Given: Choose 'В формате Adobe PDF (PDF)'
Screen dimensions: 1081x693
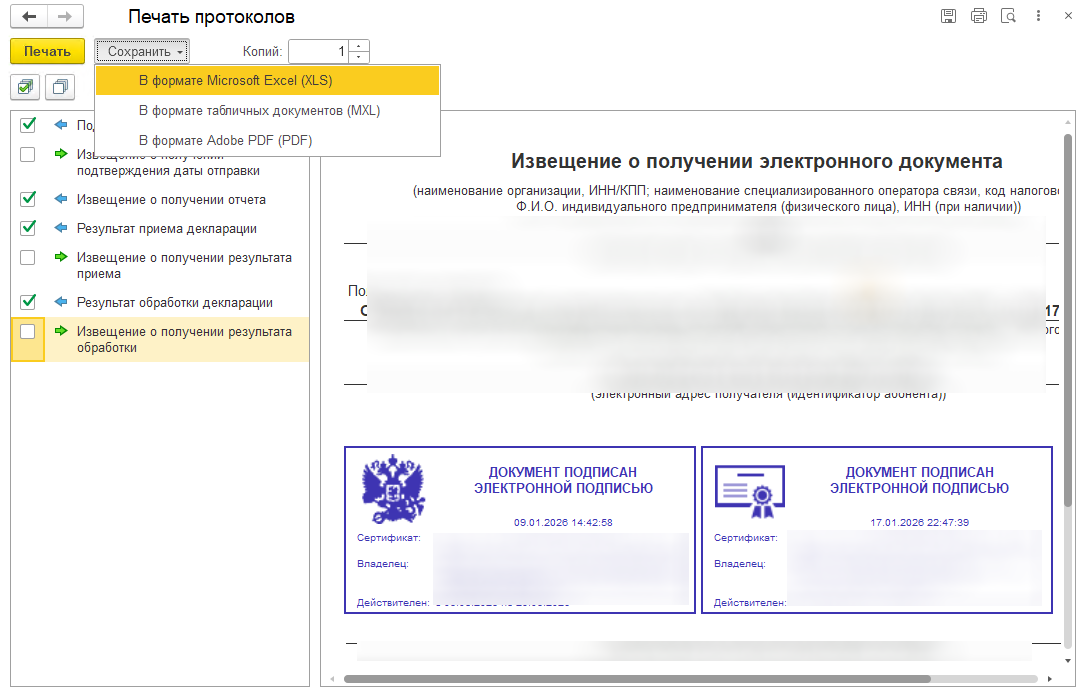Looking at the screenshot, I should point(225,140).
